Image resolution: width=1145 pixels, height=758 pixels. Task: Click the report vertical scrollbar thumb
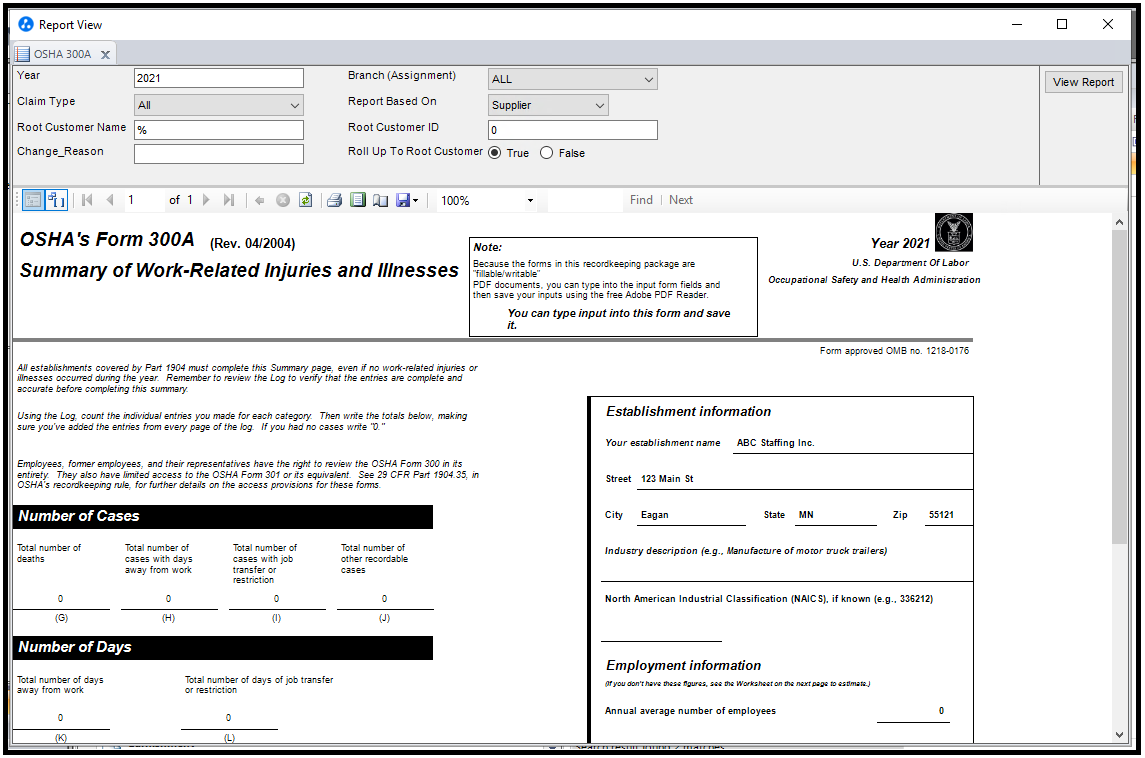click(x=1119, y=386)
